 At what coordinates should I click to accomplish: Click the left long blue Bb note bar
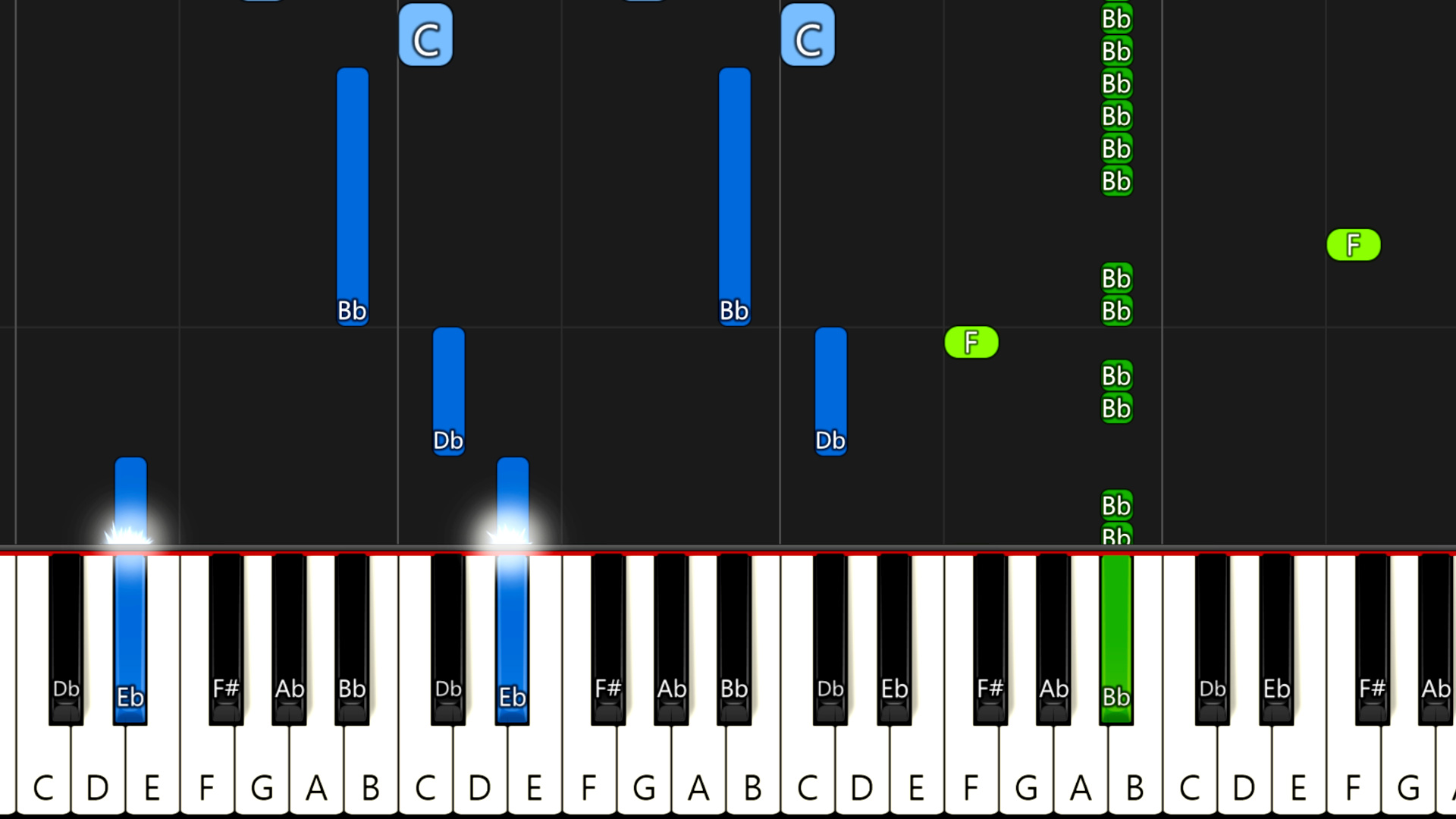[x=353, y=197]
